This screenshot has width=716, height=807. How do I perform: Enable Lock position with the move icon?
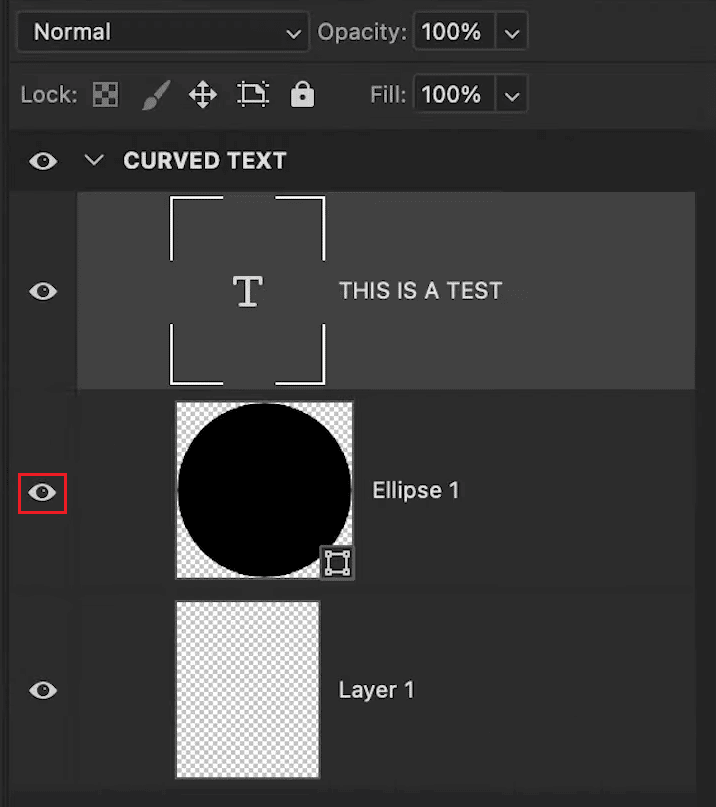[x=203, y=94]
